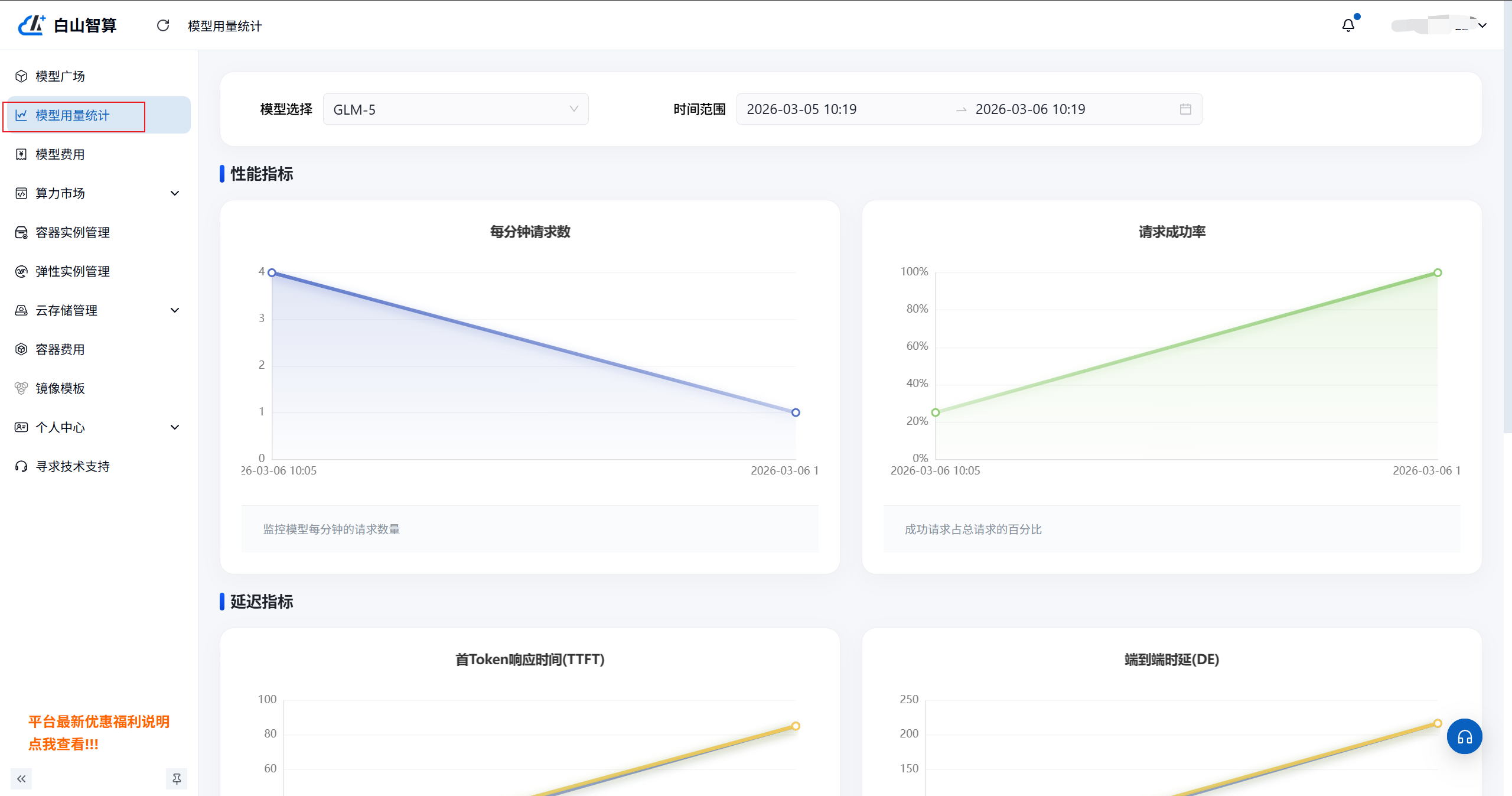Click the 容器费用 sidebar icon
1512x796 pixels.
21,349
